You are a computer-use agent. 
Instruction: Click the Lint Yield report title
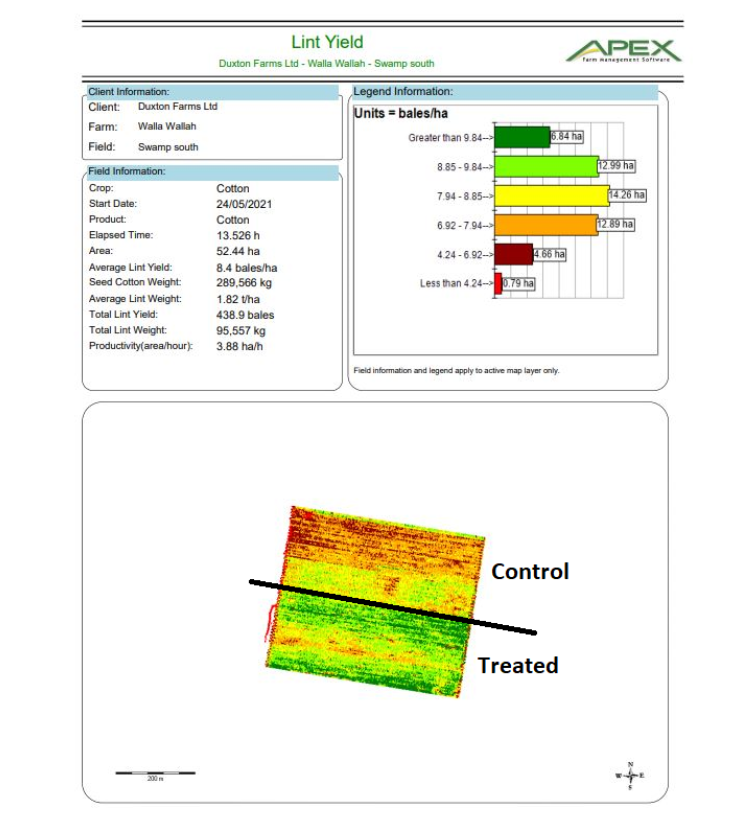[327, 42]
